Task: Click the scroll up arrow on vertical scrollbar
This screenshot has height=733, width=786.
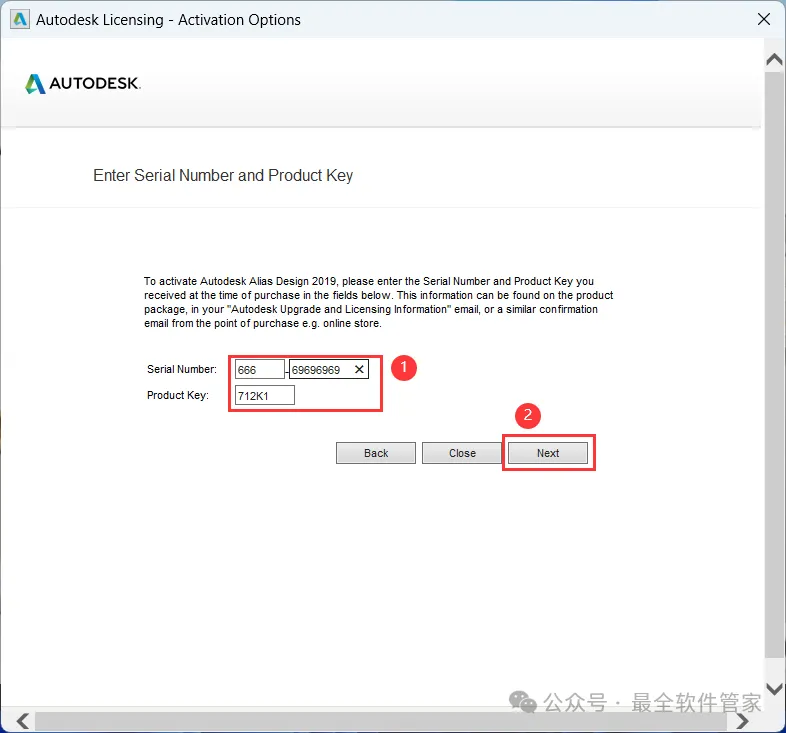Action: [x=774, y=60]
